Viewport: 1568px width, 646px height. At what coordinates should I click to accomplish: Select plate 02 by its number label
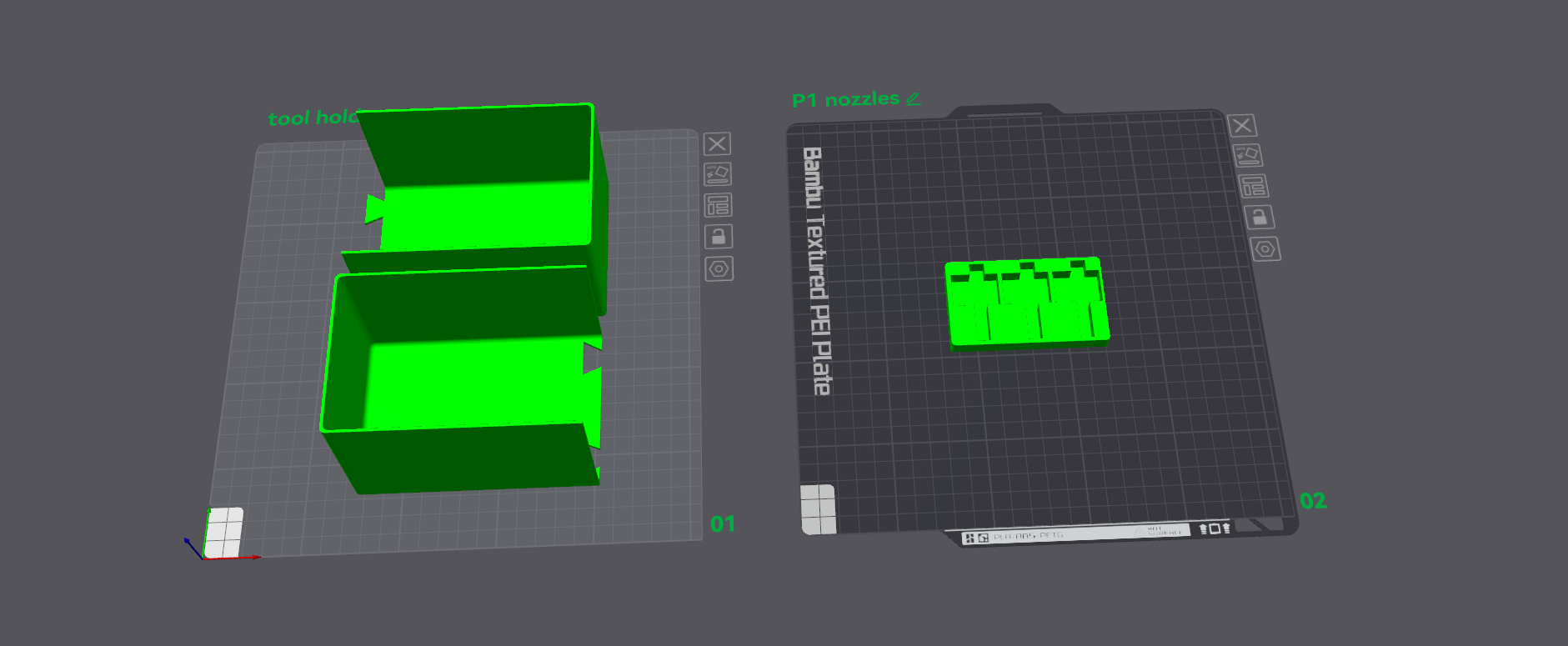pos(1313,500)
